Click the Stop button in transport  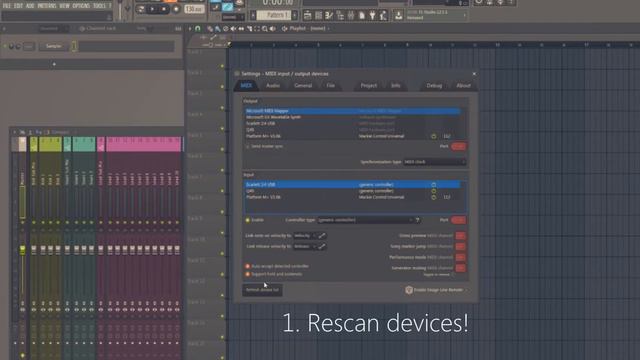pyautogui.click(x=164, y=9)
